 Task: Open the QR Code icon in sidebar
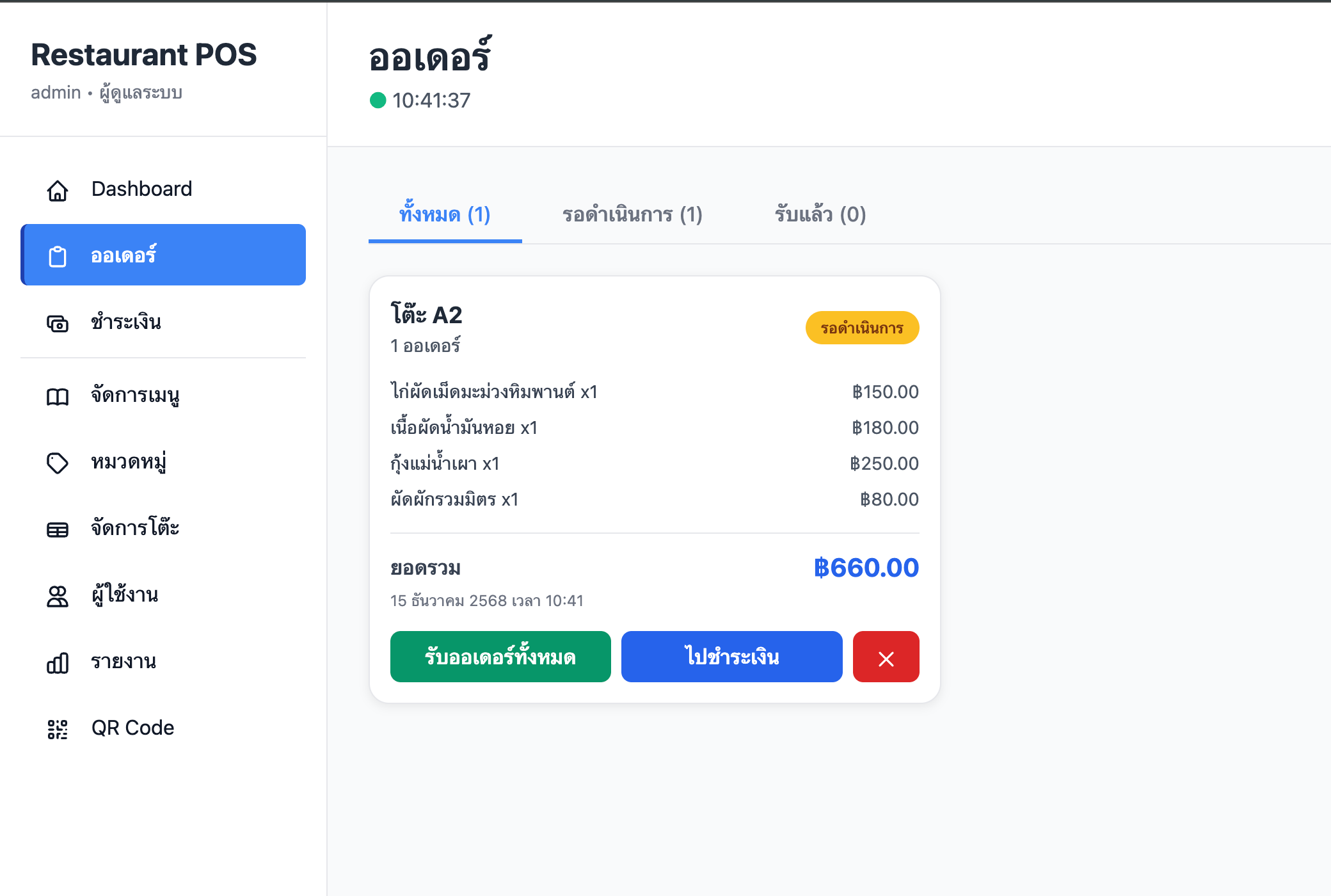(x=58, y=730)
